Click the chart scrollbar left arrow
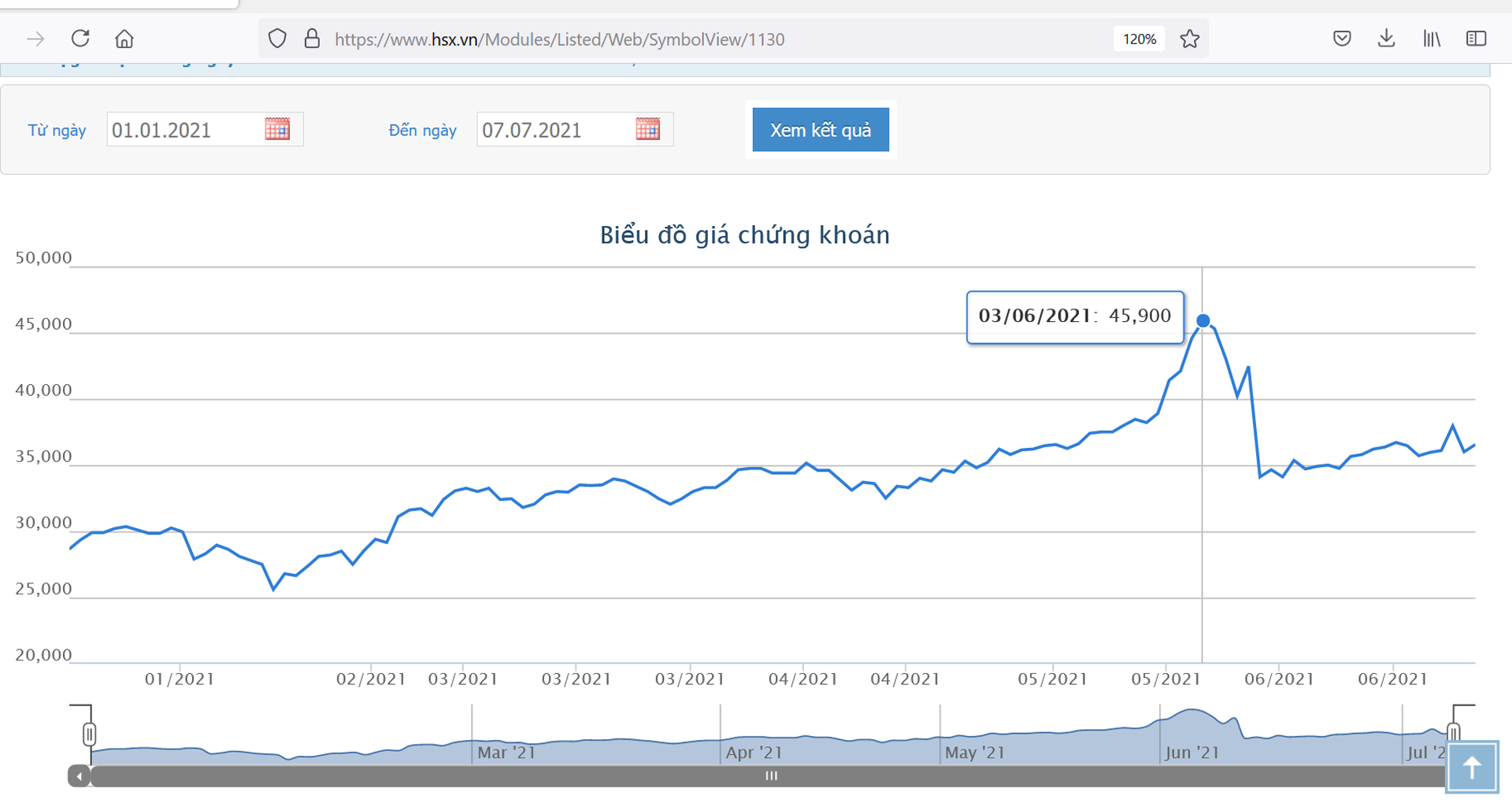 click(79, 776)
